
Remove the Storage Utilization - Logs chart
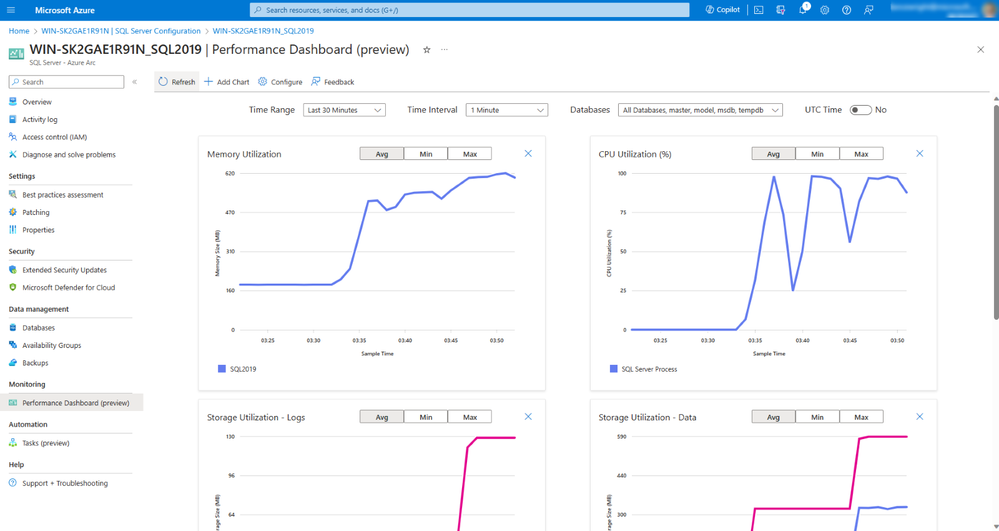tap(528, 417)
